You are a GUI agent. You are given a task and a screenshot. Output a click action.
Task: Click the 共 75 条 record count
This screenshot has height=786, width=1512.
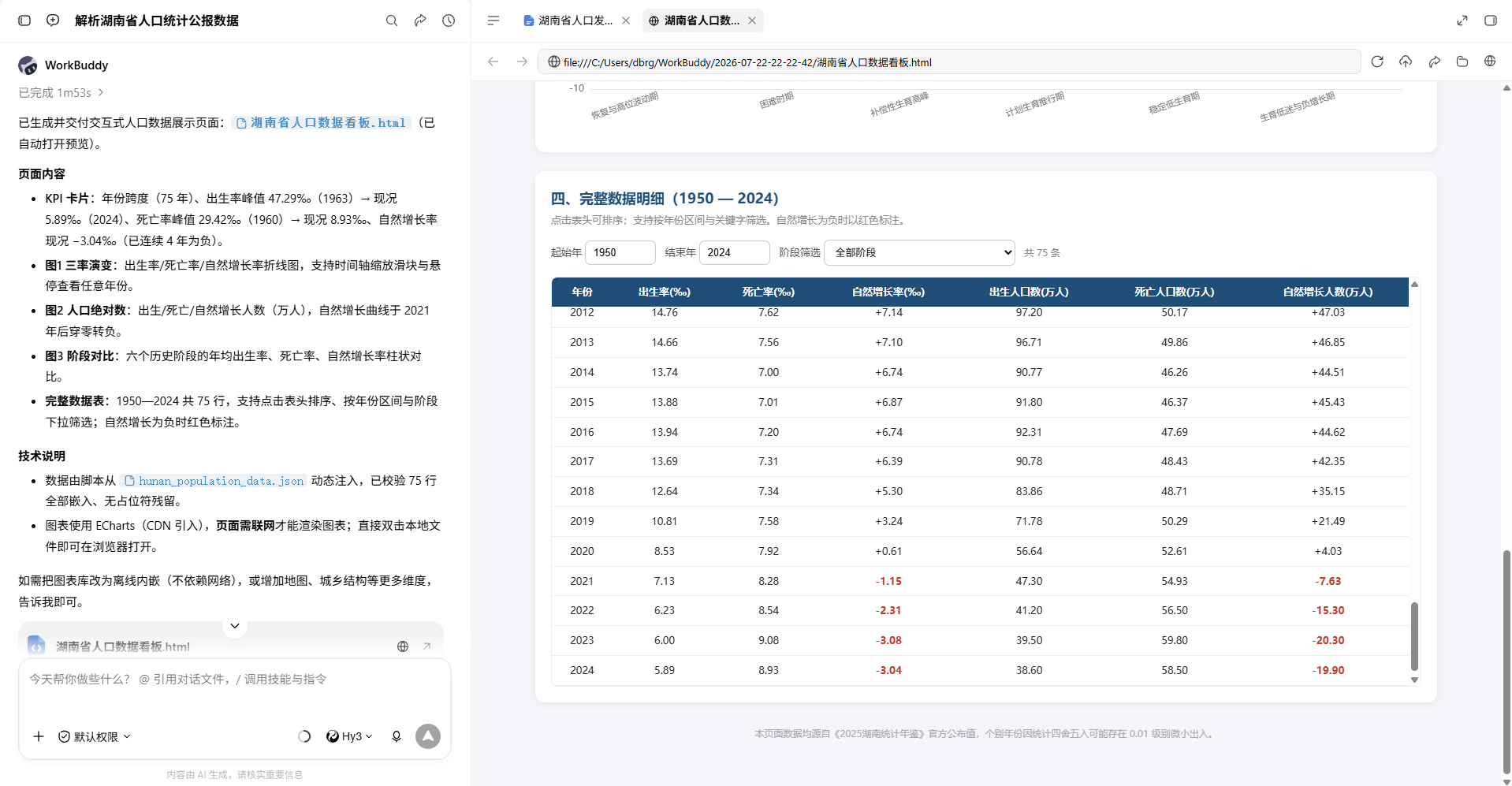[x=1042, y=253]
